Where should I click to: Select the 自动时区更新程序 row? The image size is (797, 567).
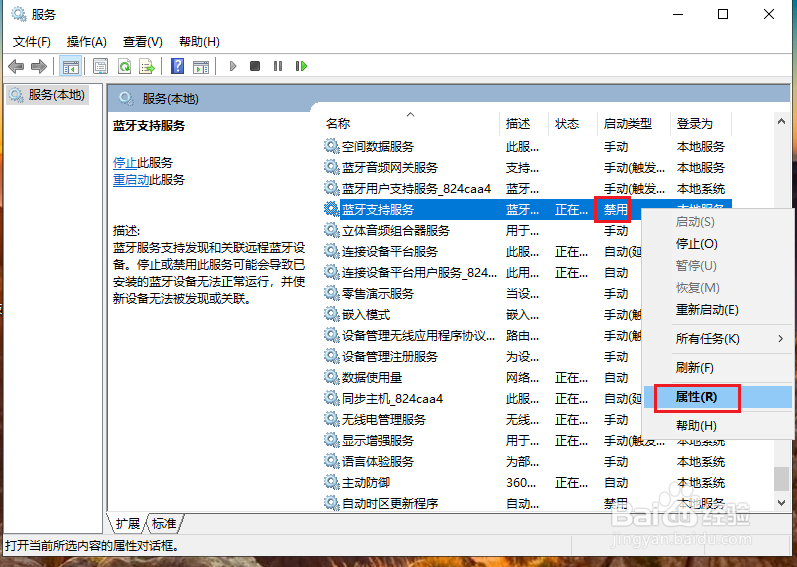pos(527,503)
